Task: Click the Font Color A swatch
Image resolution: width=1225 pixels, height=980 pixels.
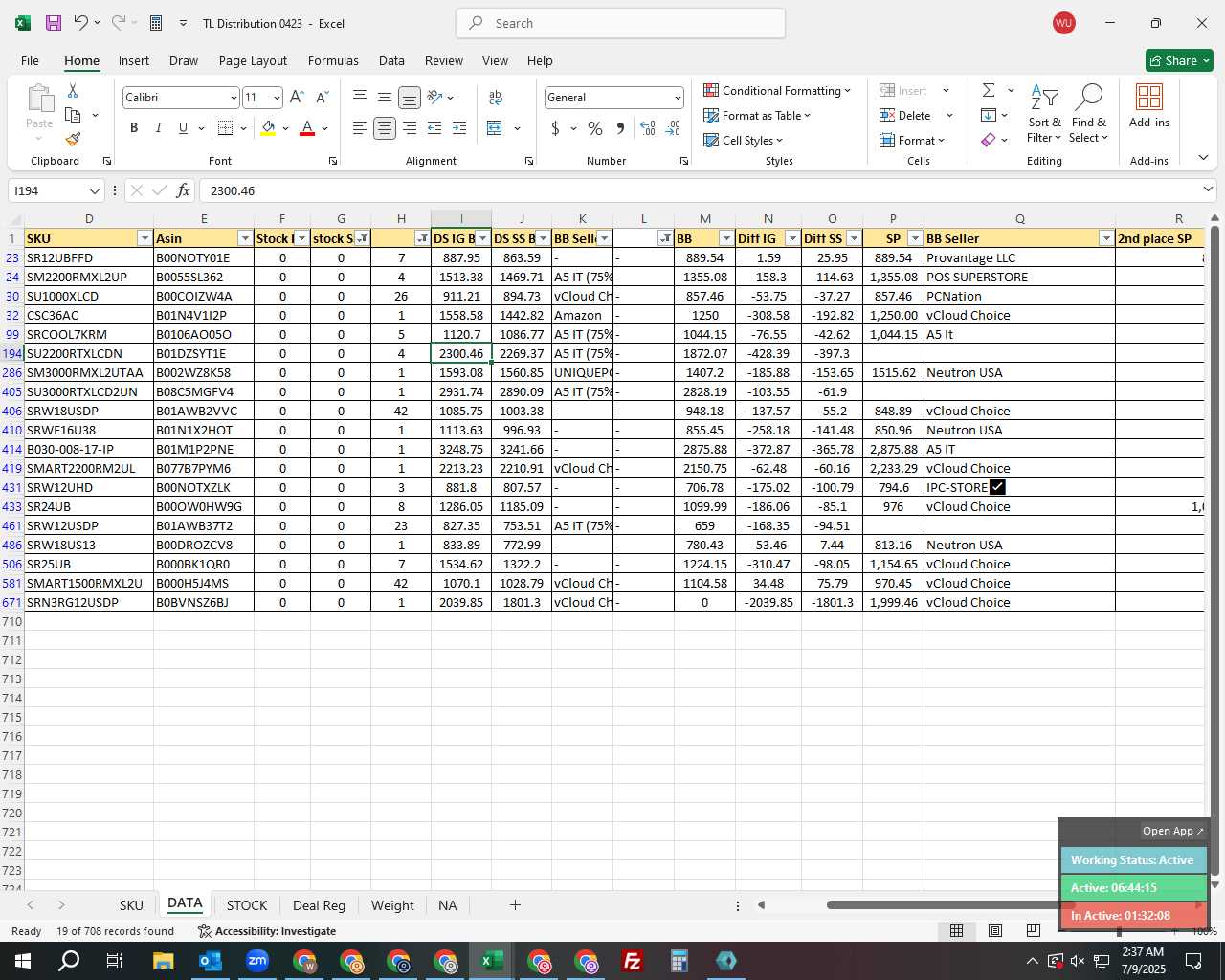Action: tap(307, 127)
